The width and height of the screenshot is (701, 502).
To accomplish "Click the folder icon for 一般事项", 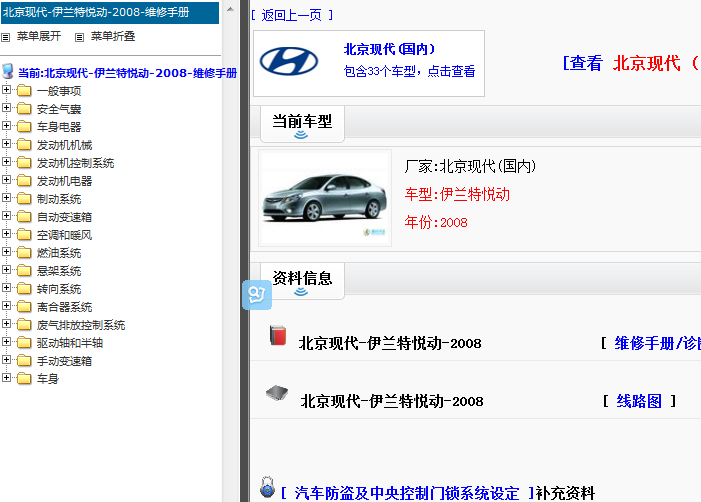I will pos(24,91).
